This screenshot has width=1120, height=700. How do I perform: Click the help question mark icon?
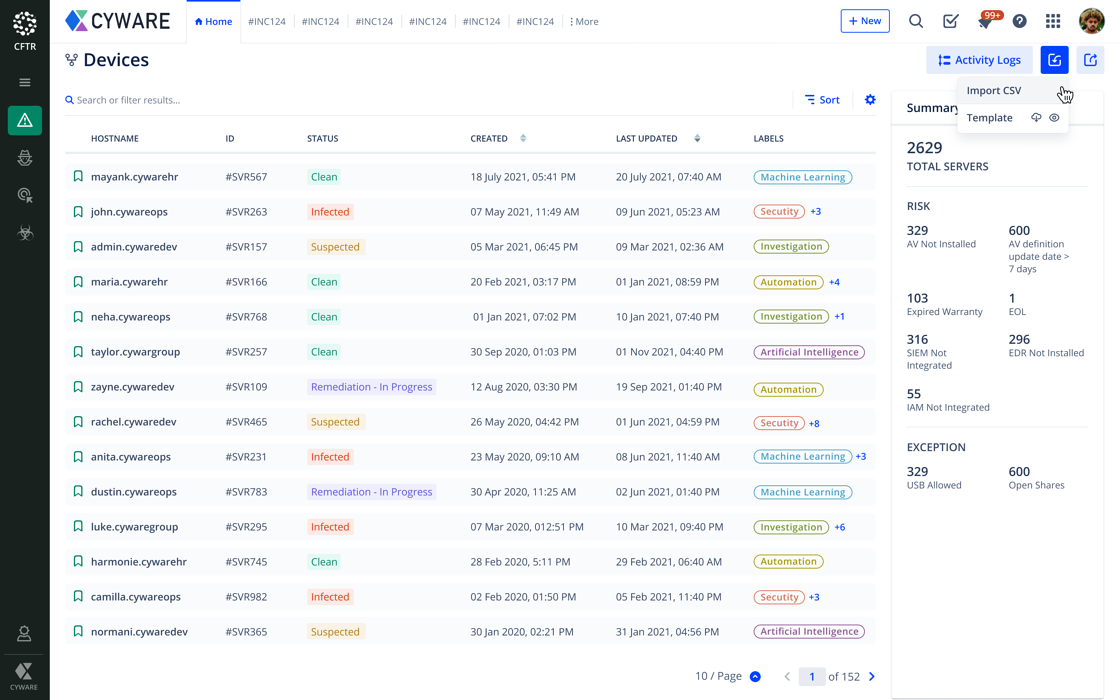(x=1019, y=21)
